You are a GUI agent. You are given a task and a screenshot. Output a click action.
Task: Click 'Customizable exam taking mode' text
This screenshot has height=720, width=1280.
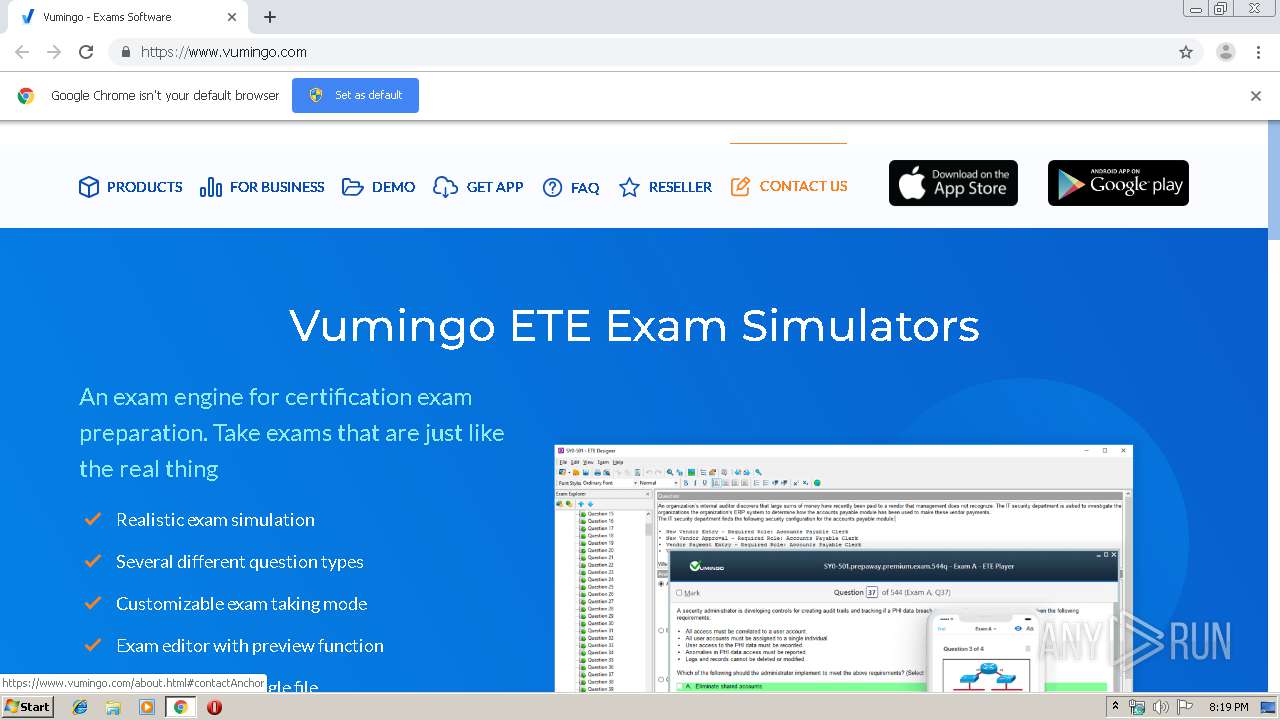[241, 604]
